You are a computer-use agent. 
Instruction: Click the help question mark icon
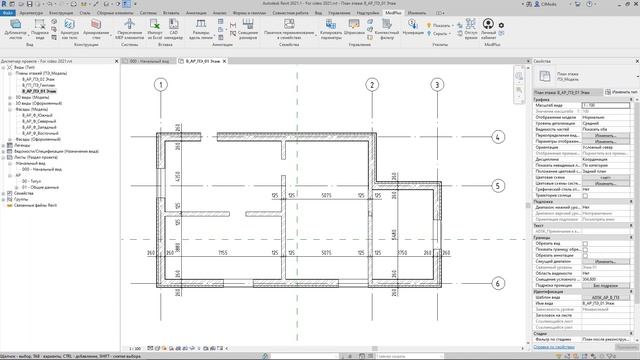point(589,4)
